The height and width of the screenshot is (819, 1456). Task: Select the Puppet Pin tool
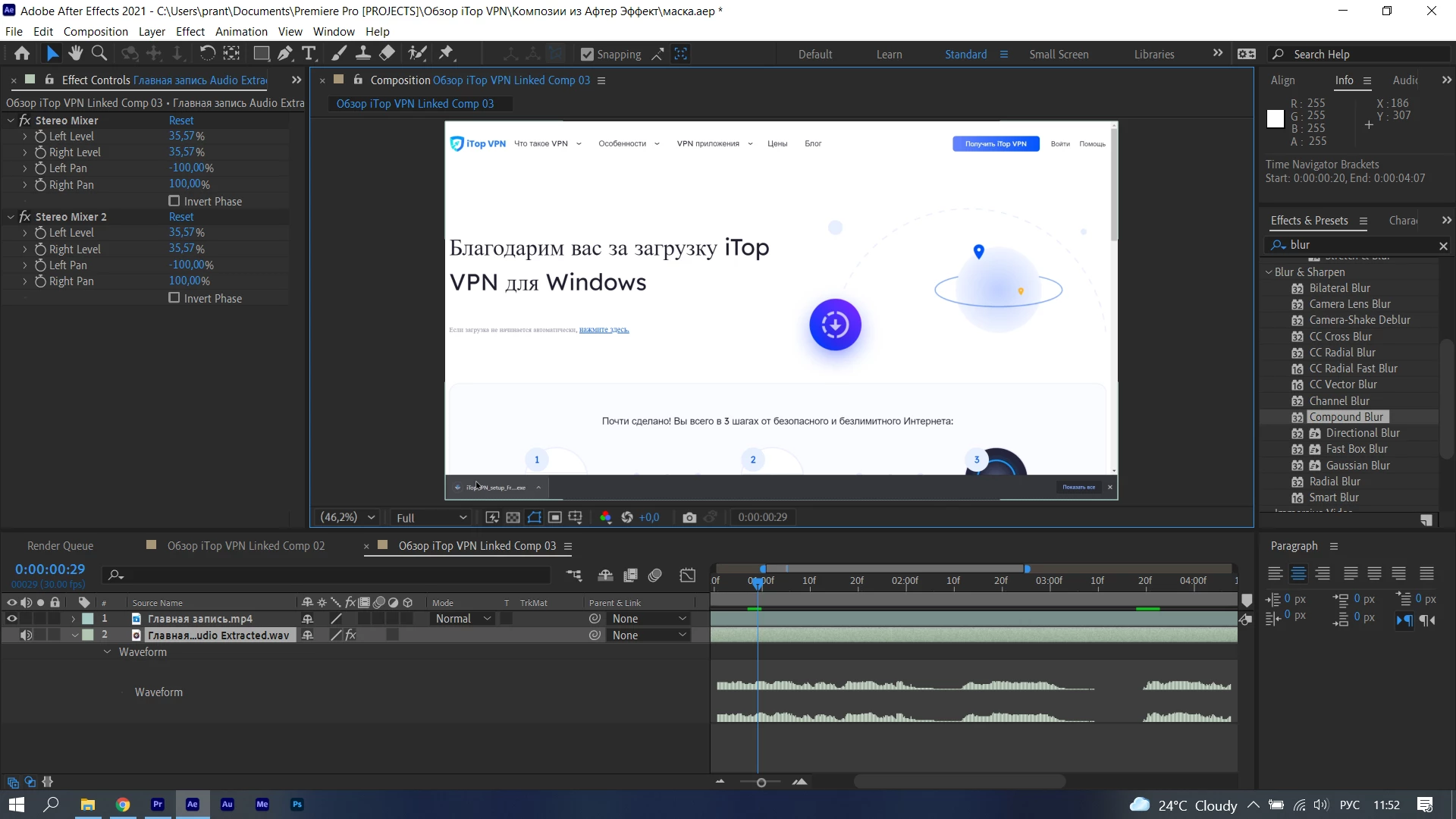(x=446, y=54)
